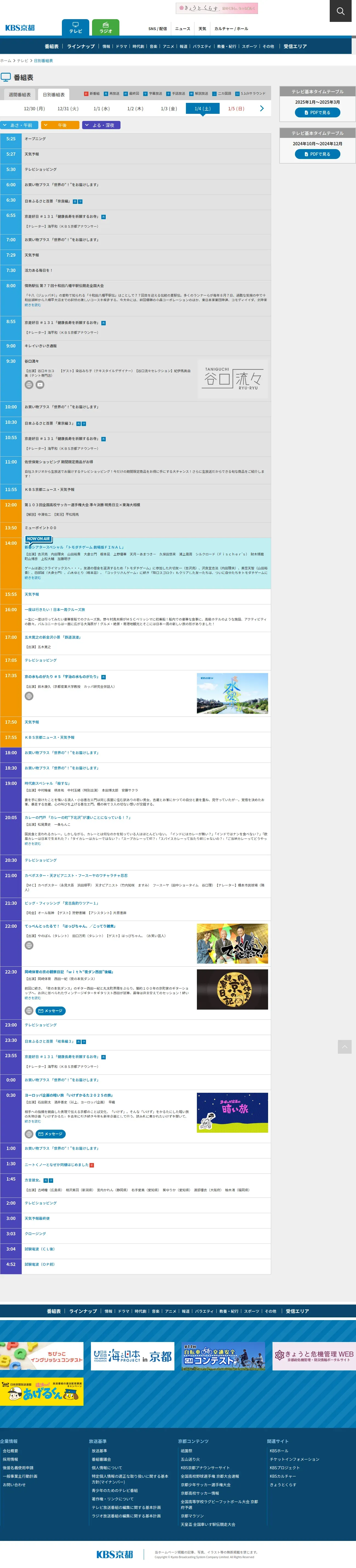Open the globe icon for ヨーロッパ企画の暗い旅

(x=29, y=1134)
